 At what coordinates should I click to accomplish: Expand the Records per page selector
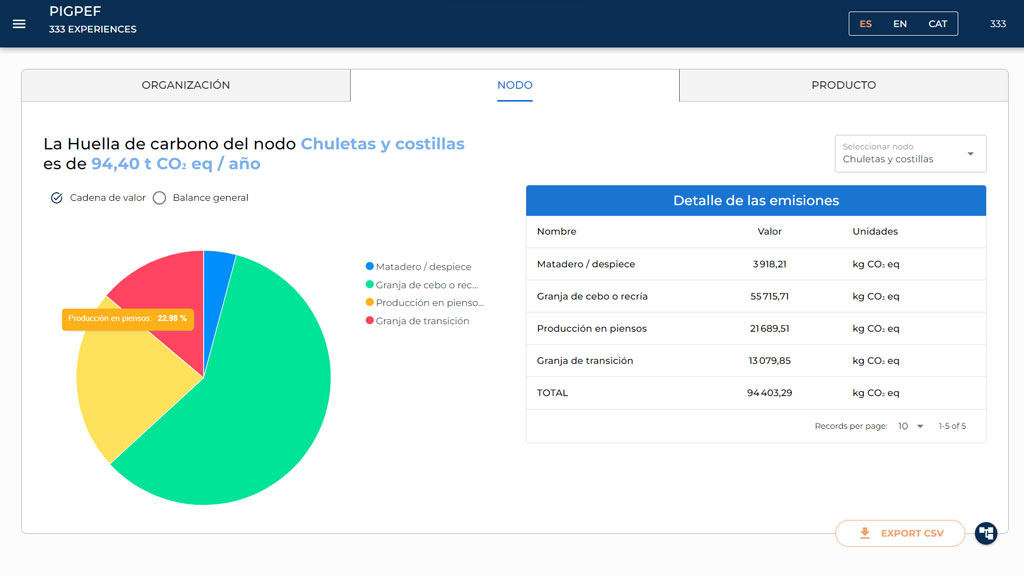pyautogui.click(x=911, y=426)
